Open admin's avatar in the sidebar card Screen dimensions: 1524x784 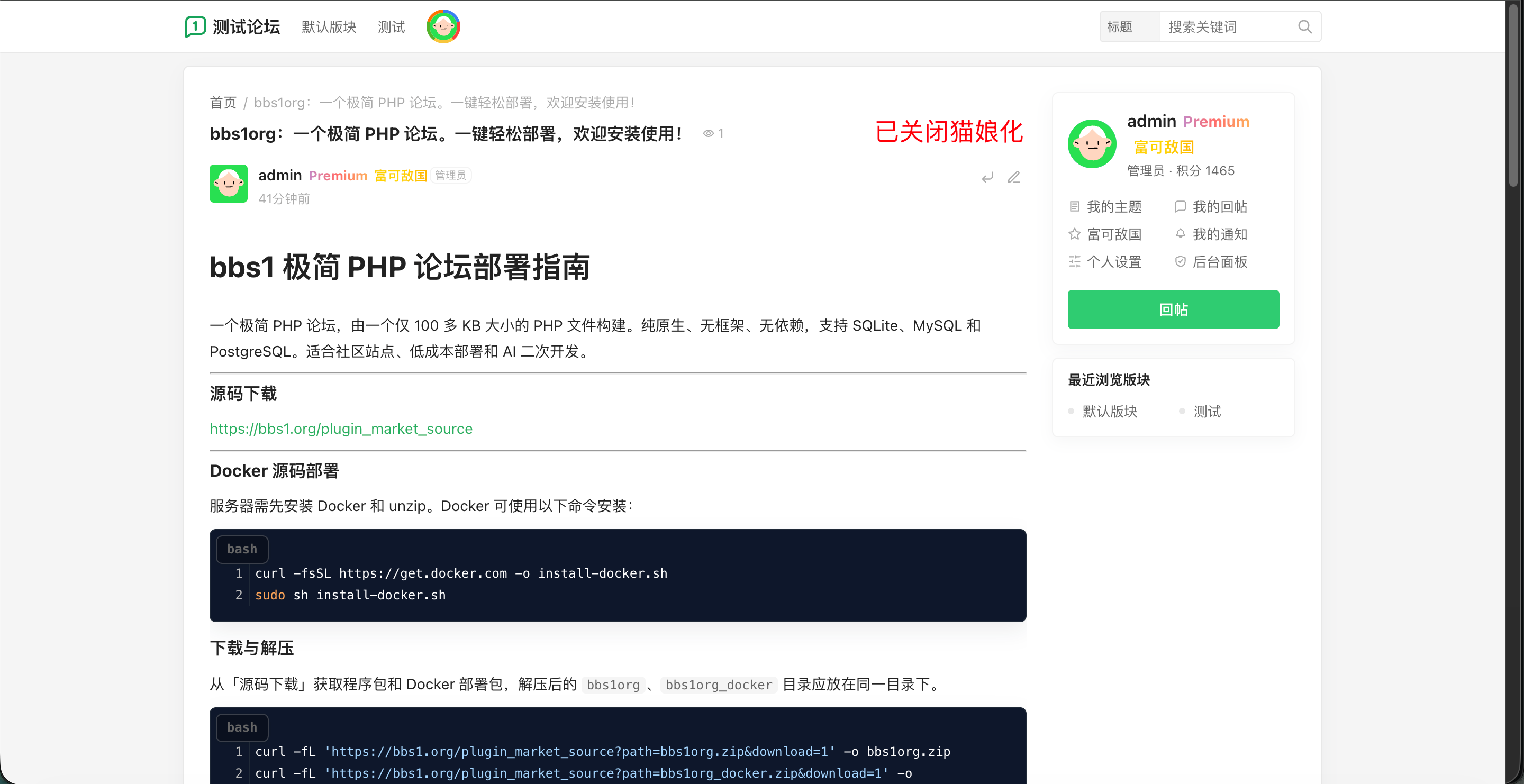(1092, 144)
